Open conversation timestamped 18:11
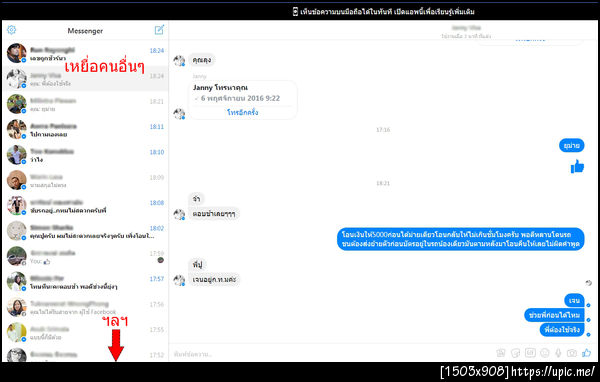Image resolution: width=600 pixels, height=382 pixels. 85,129
